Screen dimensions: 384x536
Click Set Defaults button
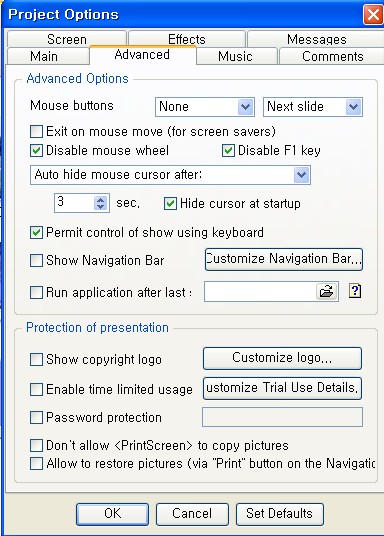[279, 514]
